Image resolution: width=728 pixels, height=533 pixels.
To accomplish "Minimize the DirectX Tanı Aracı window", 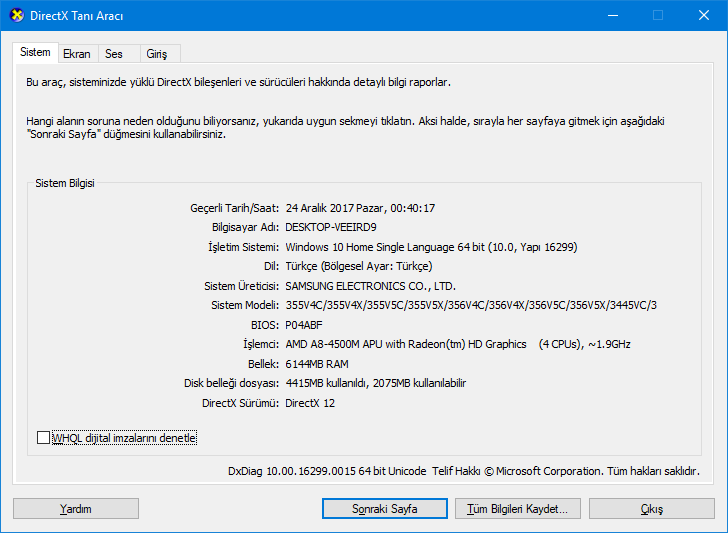I will tap(613, 15).
